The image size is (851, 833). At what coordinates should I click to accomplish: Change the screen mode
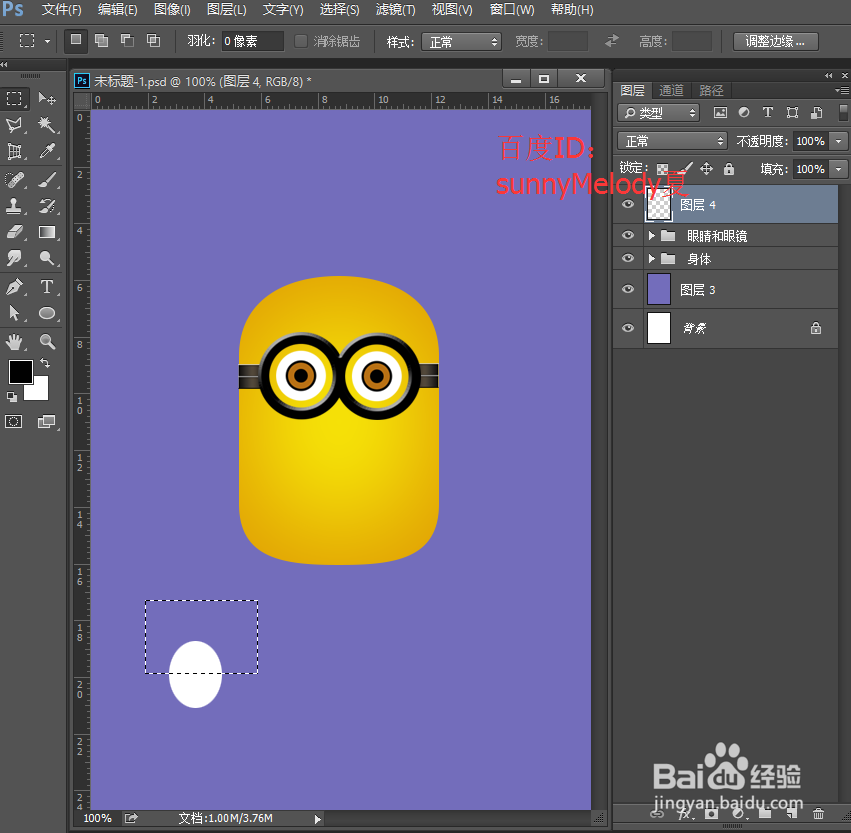tap(47, 422)
